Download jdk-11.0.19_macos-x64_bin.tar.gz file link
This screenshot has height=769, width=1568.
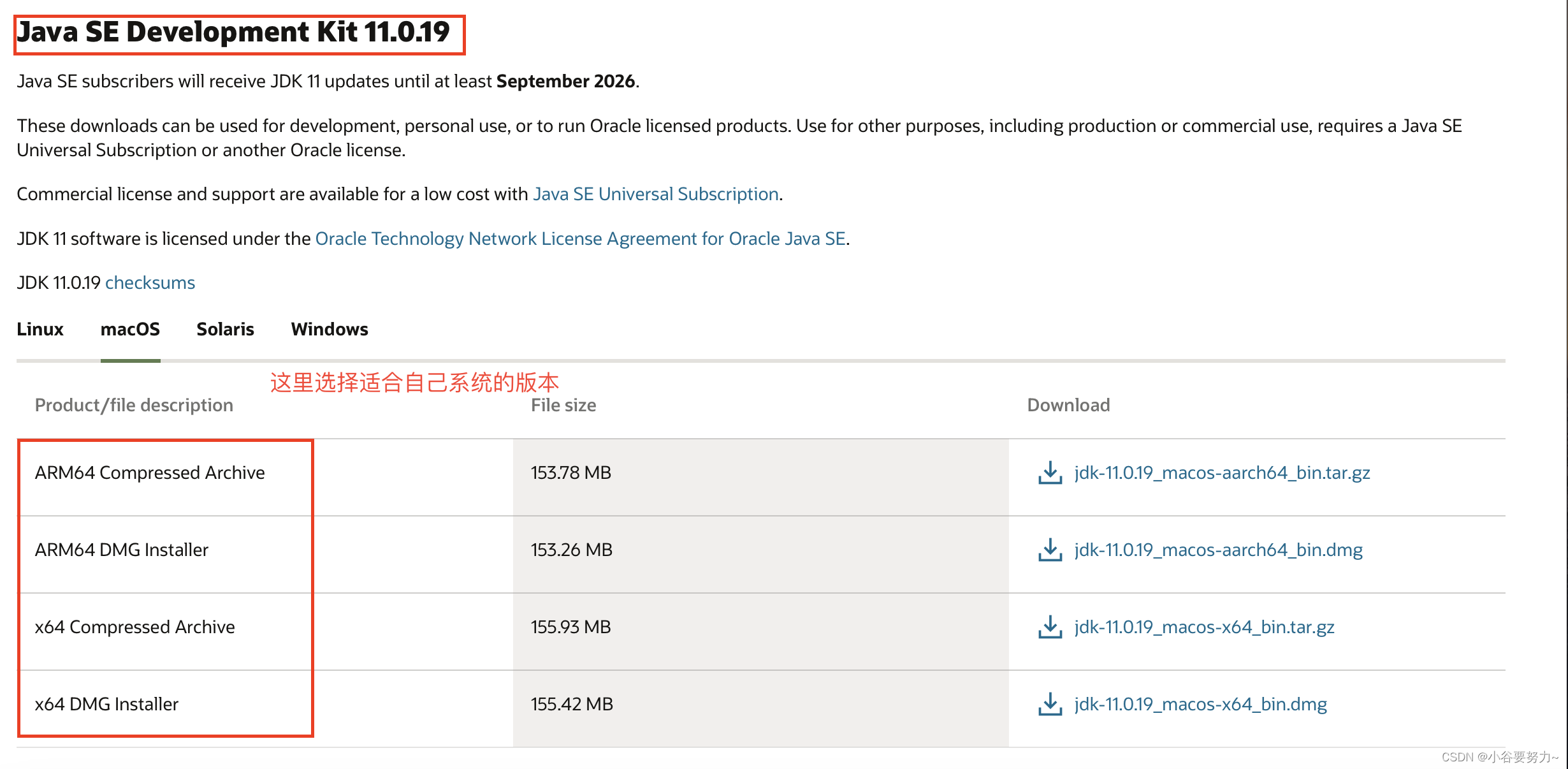point(1204,627)
